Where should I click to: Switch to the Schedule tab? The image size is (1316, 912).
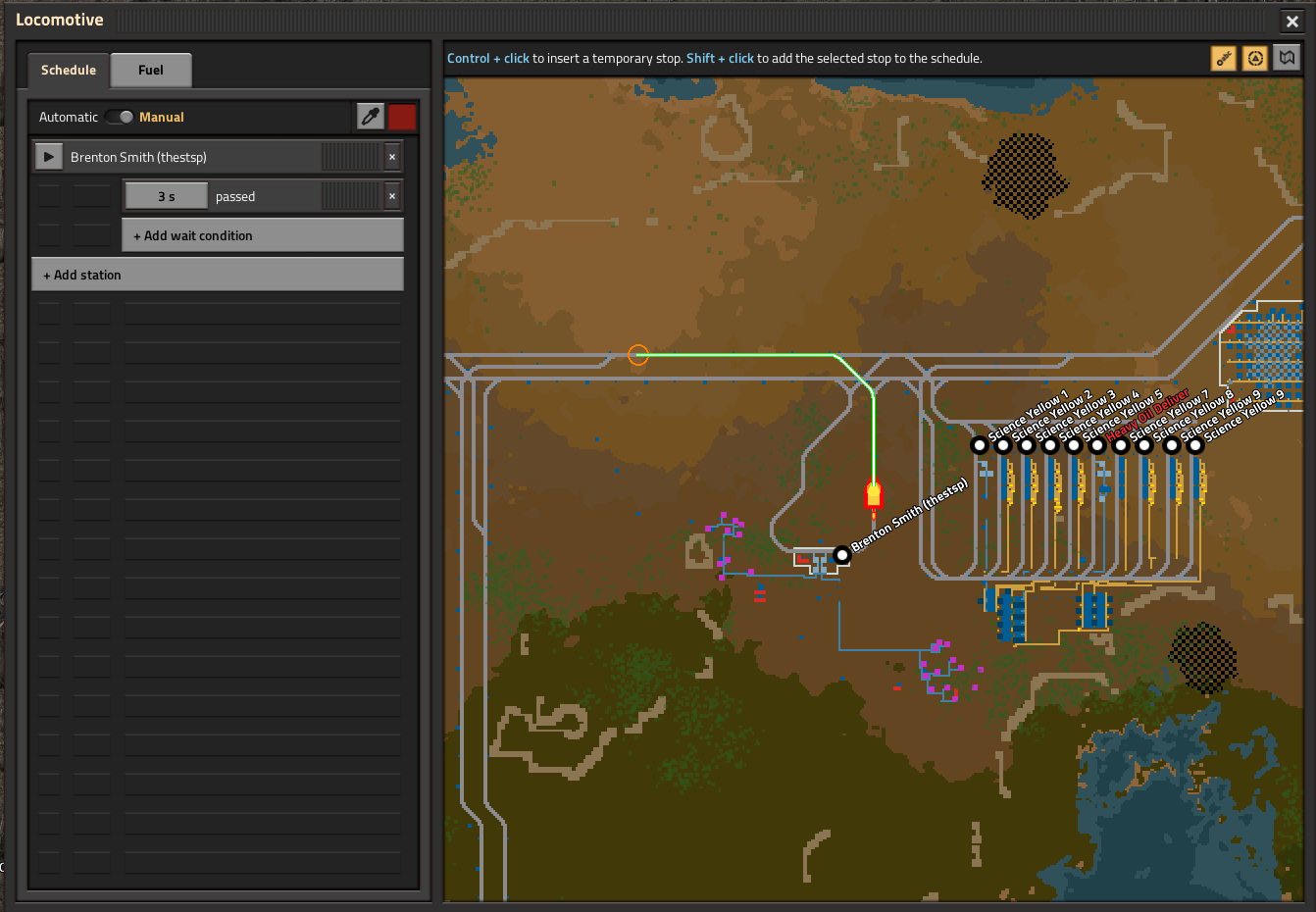69,70
